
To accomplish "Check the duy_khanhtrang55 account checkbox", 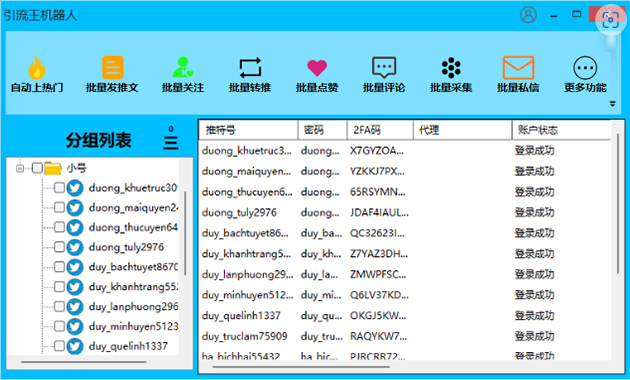I will (59, 286).
